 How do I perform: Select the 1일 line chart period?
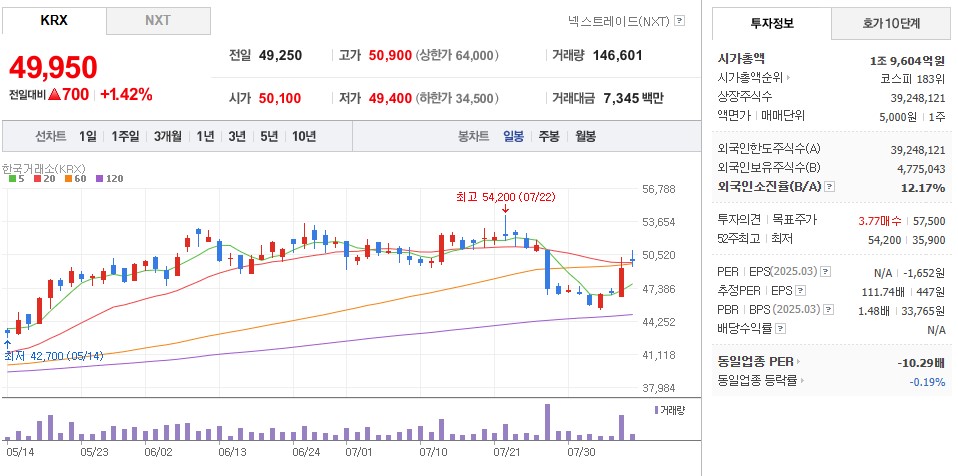[87, 136]
